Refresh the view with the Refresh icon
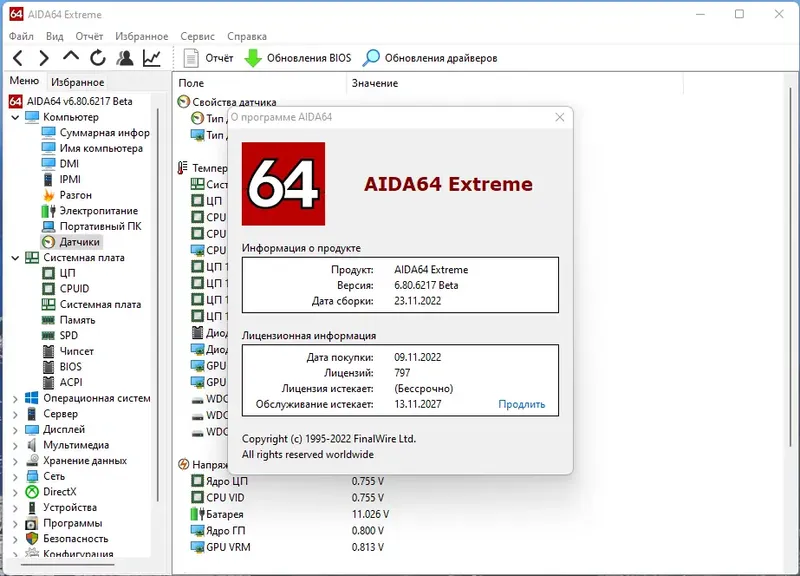Screen dimensions: 800x576 [x=97, y=58]
